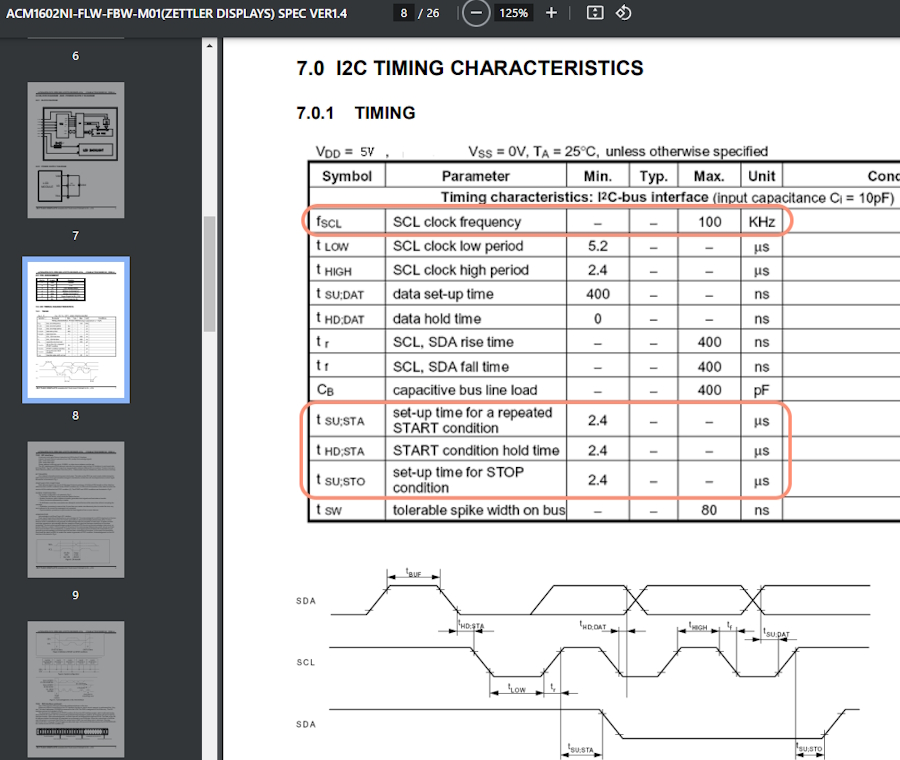Screen dimensions: 900x760
Task: Jump to the page 9 thumbnail
Action: pos(76,509)
